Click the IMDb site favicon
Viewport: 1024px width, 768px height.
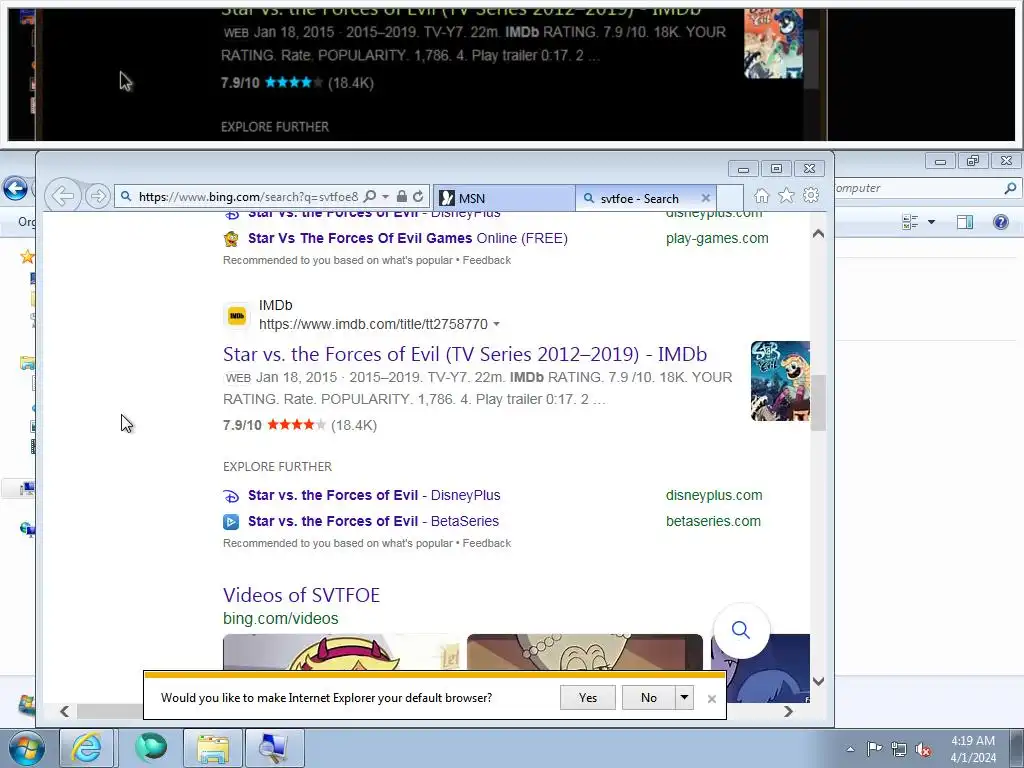click(236, 315)
